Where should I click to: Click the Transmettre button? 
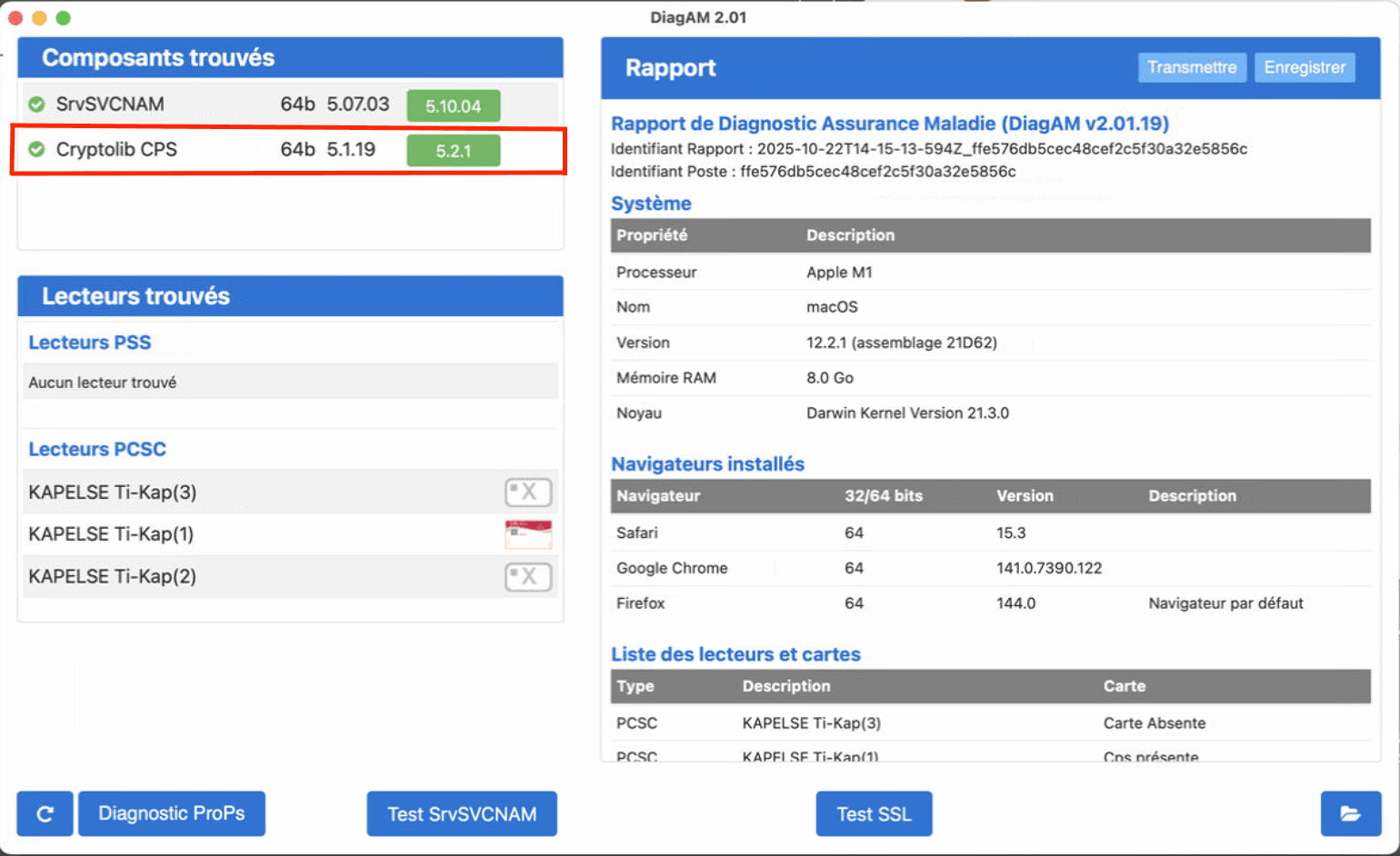tap(1192, 67)
